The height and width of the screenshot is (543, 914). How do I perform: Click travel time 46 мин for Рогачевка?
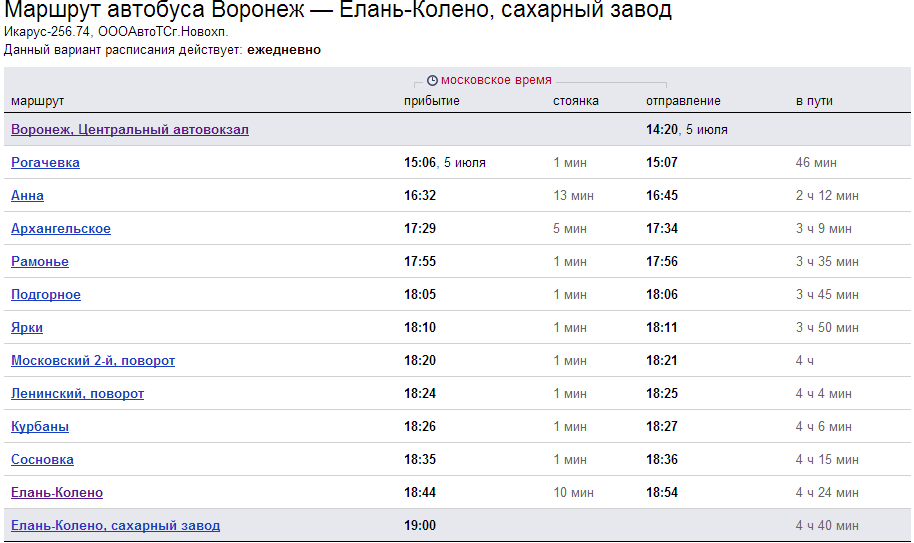tap(816, 163)
